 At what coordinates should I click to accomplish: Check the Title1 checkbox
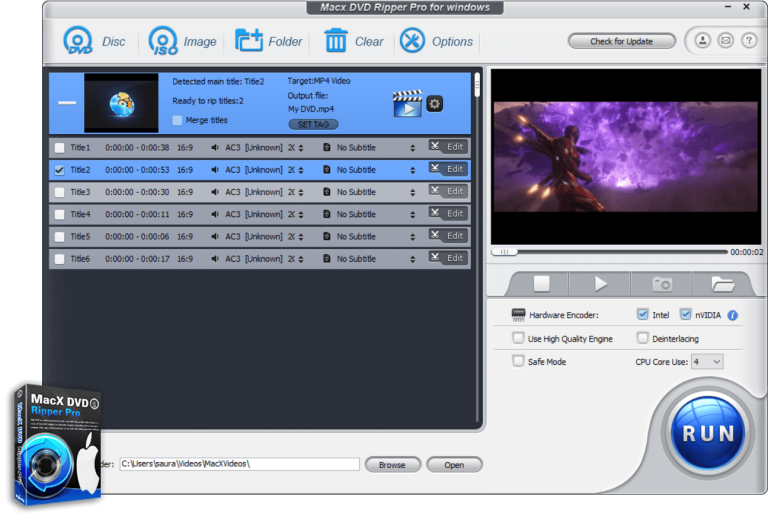click(59, 147)
